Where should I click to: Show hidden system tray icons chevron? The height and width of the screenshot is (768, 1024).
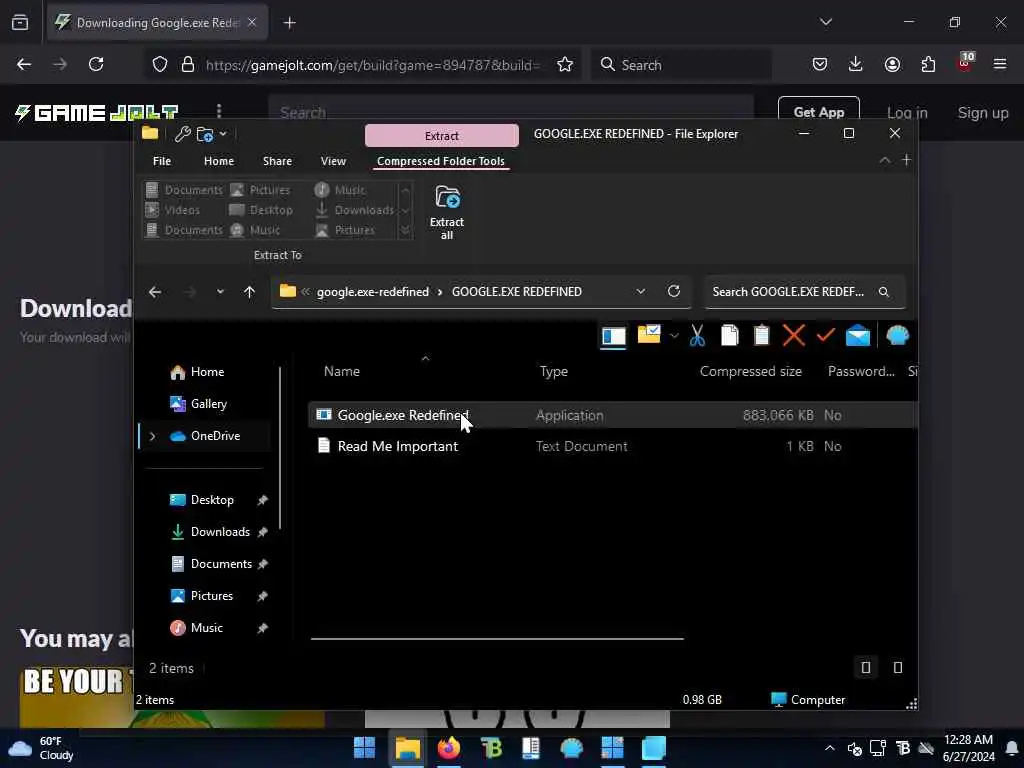coord(829,748)
